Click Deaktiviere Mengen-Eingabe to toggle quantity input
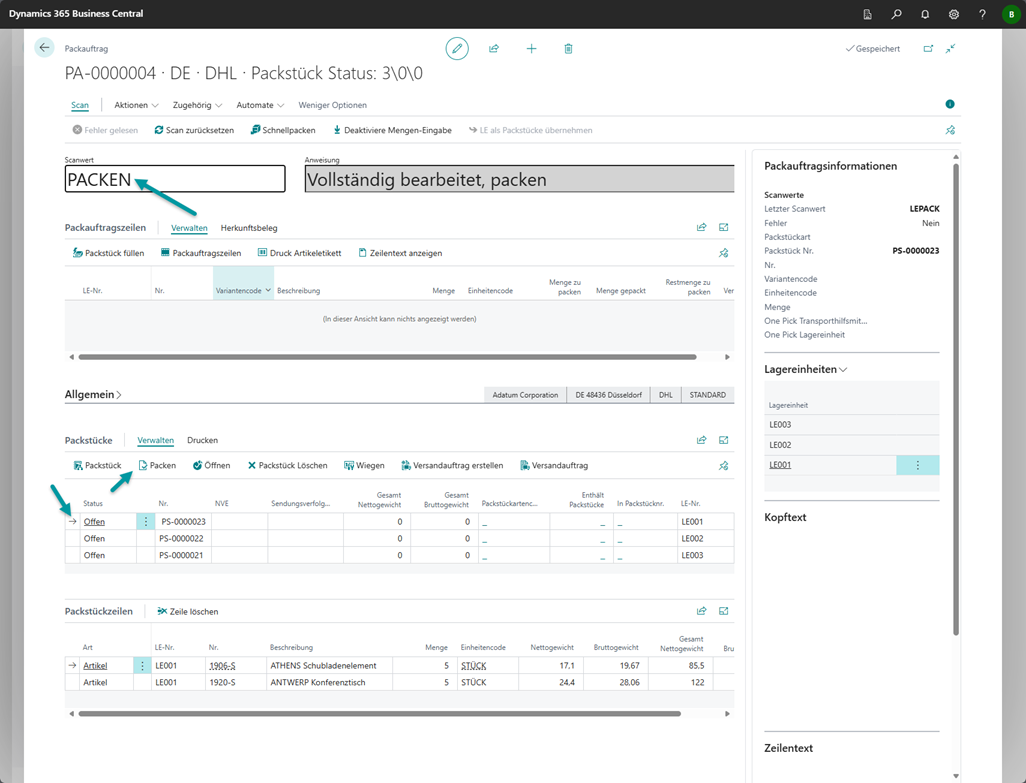This screenshot has height=783, width=1026. tap(392, 130)
